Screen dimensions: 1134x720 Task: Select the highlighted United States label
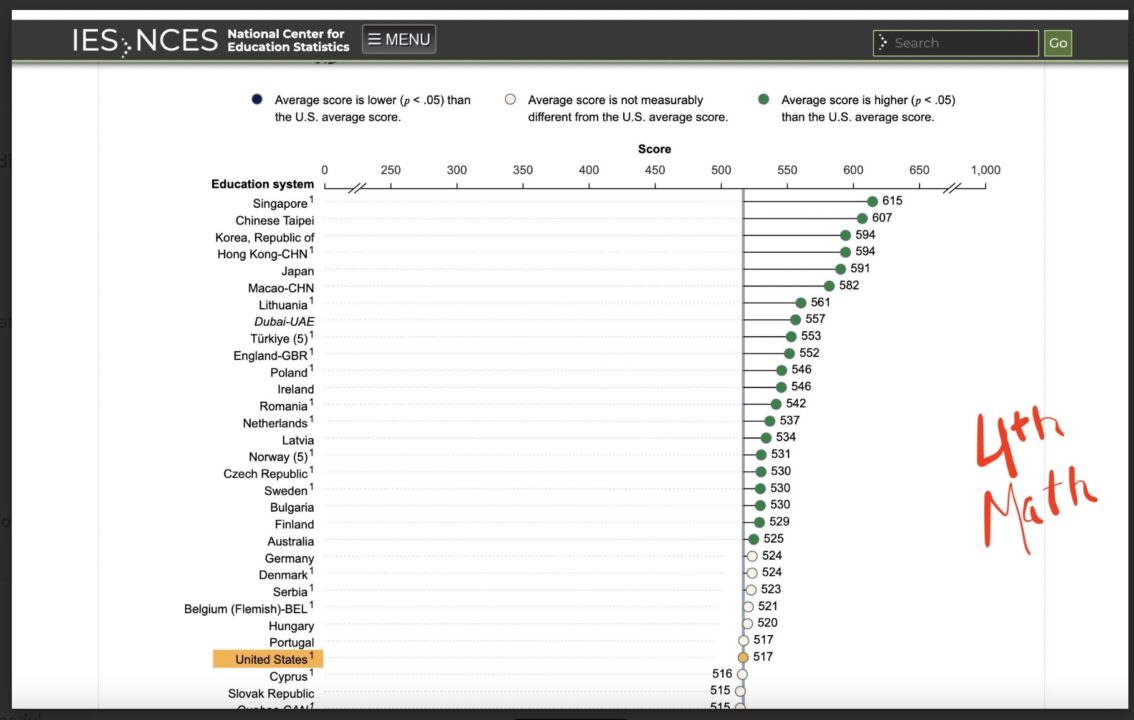268,659
